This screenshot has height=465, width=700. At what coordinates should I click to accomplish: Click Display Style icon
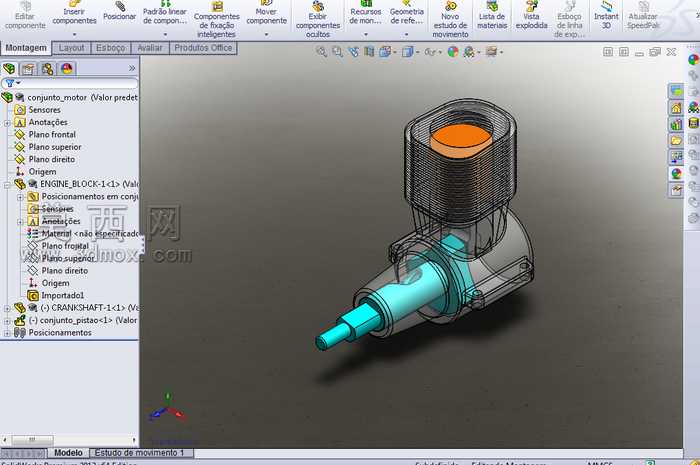coord(407,52)
